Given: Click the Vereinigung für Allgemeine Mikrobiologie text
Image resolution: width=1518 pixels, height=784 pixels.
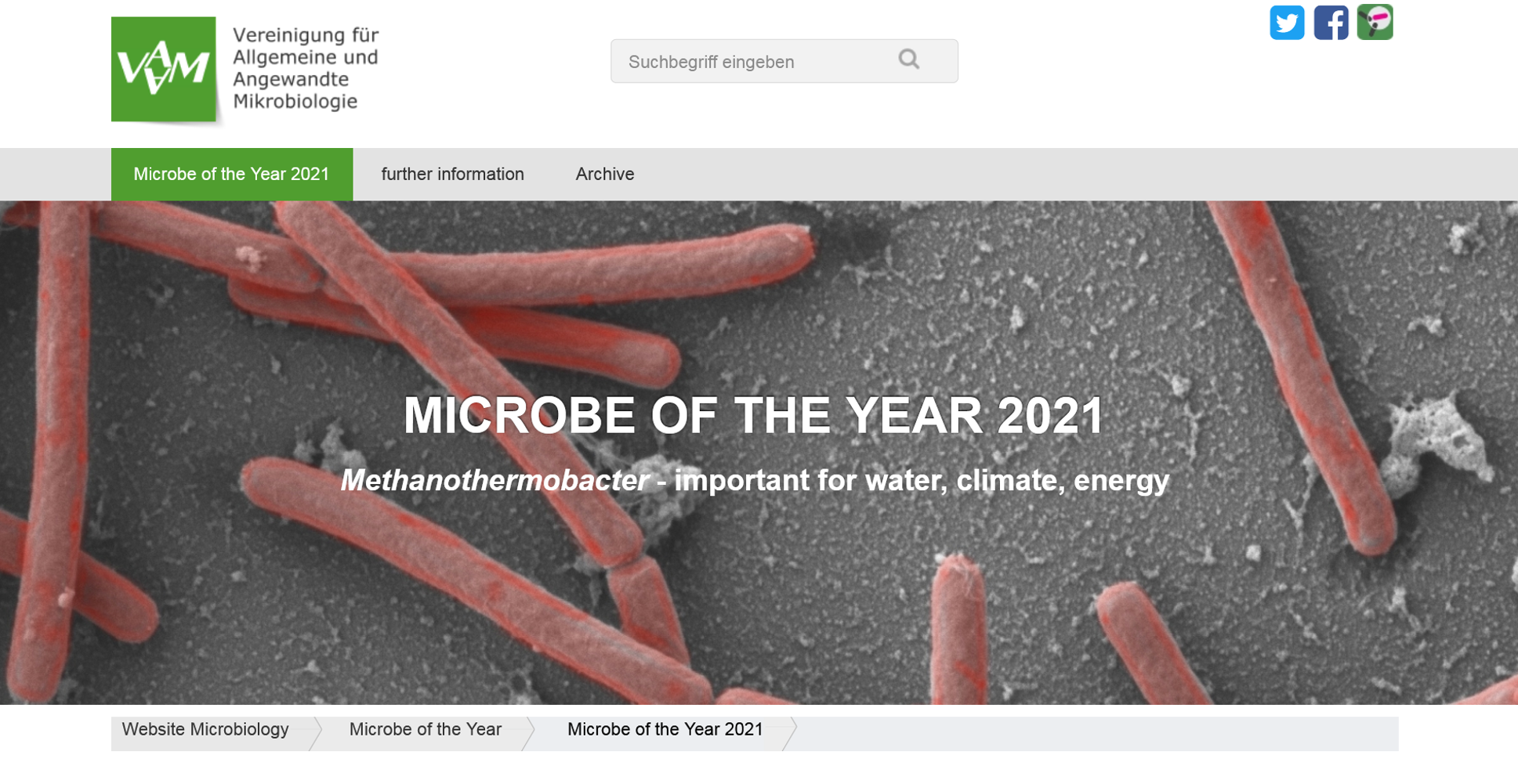Looking at the screenshot, I should pos(306,68).
